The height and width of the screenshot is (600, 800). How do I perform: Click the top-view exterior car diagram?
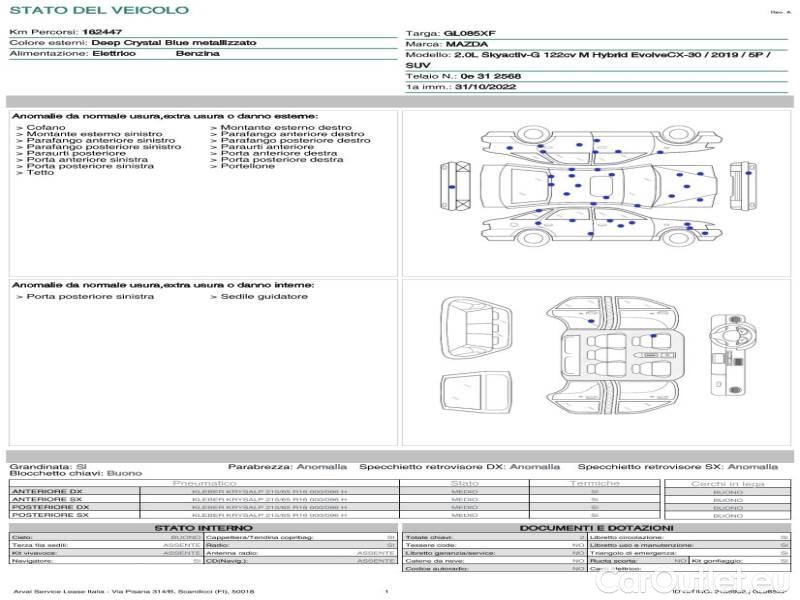coord(600,184)
